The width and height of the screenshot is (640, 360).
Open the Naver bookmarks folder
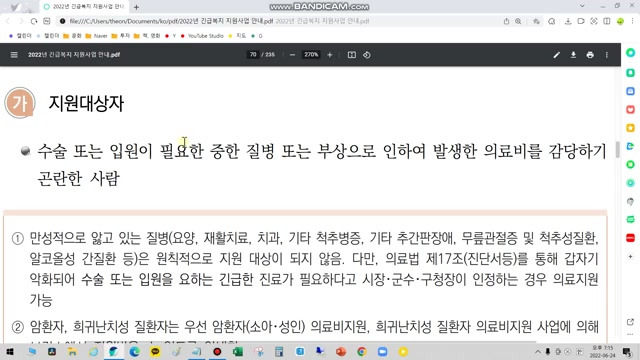click(x=96, y=36)
